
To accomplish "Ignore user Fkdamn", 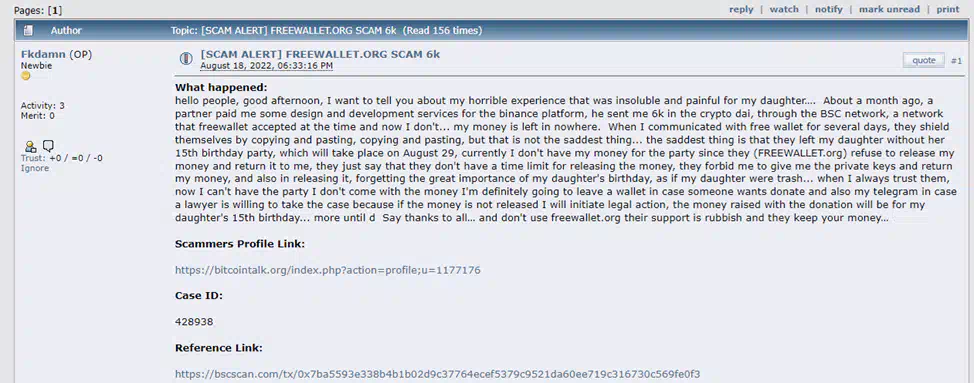I will (x=35, y=168).
